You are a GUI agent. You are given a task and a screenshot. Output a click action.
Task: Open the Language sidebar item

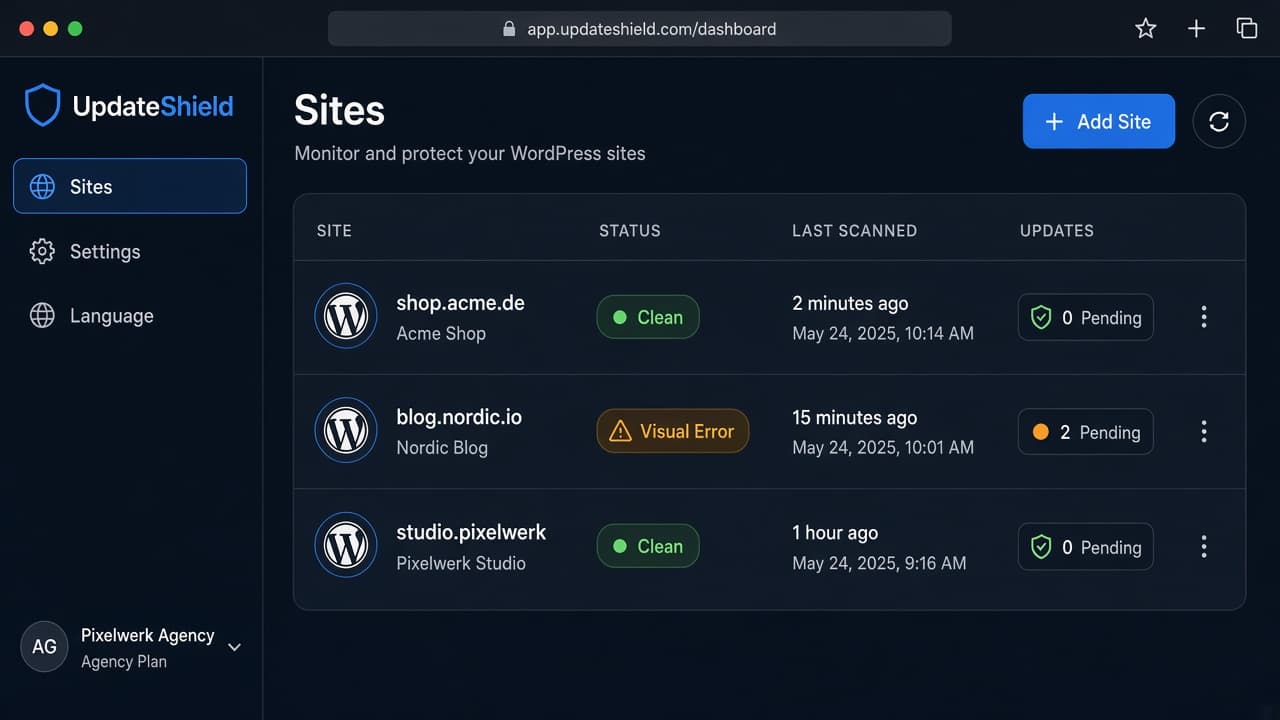91,316
